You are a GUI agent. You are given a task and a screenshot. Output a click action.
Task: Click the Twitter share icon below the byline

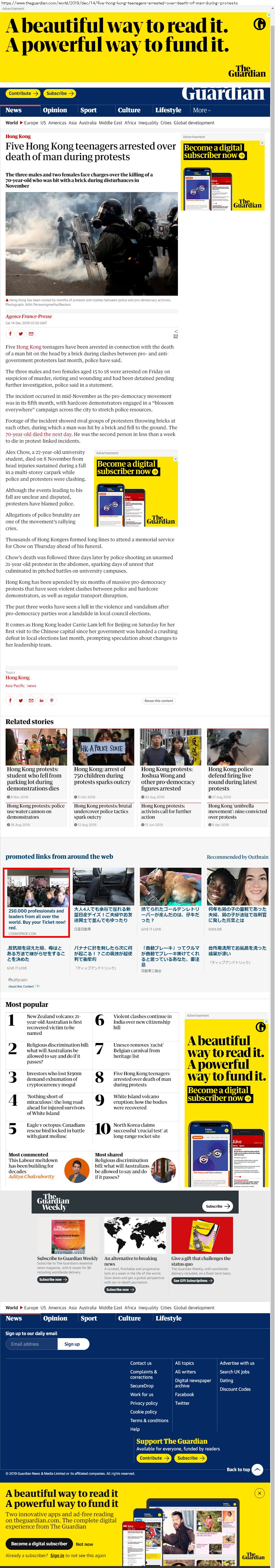[x=21, y=333]
